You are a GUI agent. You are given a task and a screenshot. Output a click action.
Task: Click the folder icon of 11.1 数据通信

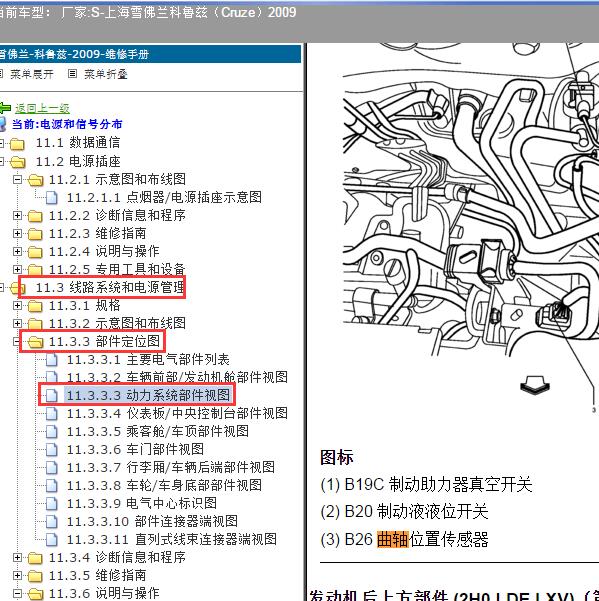click(17, 144)
